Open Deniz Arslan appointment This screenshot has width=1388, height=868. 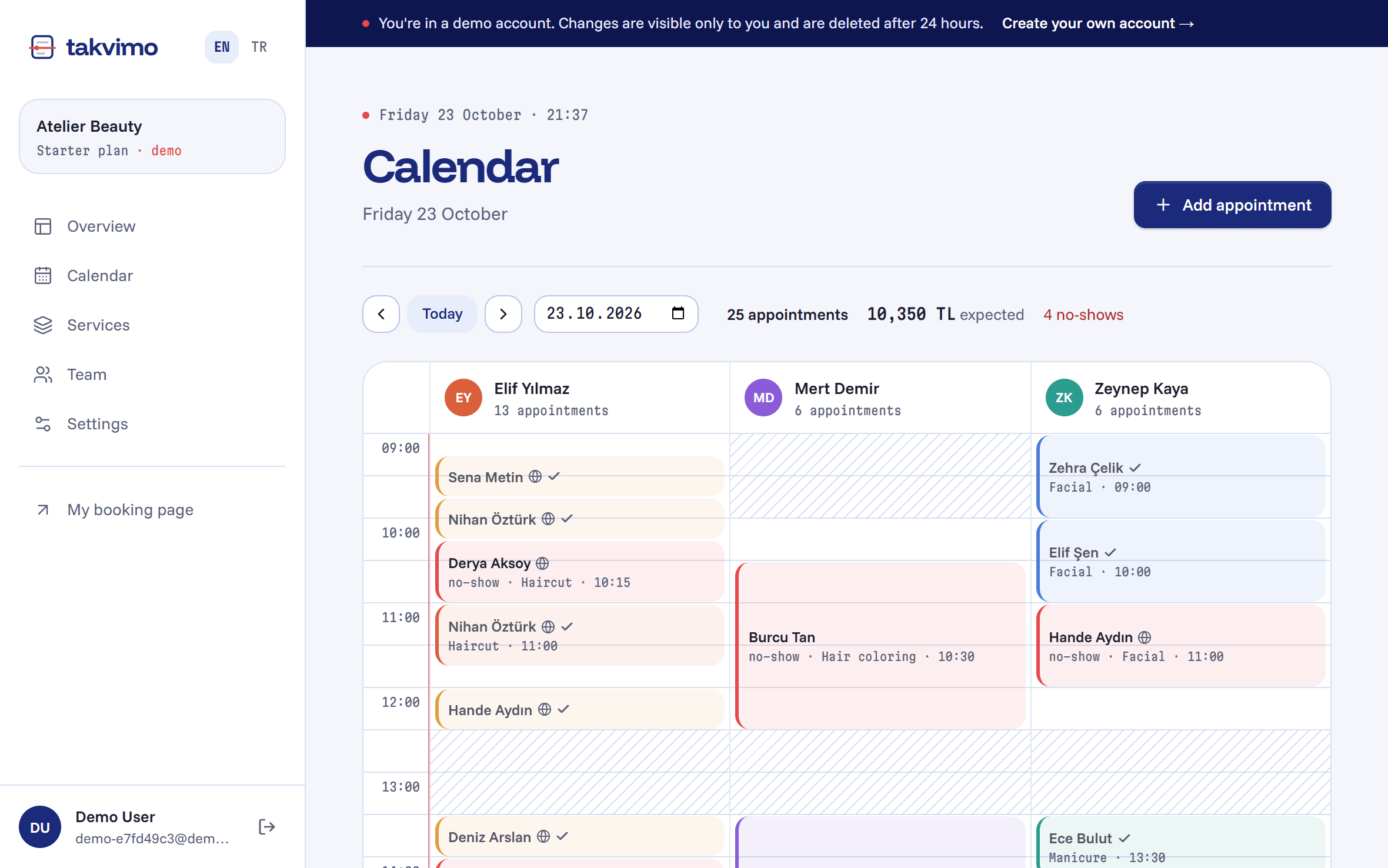tap(580, 837)
